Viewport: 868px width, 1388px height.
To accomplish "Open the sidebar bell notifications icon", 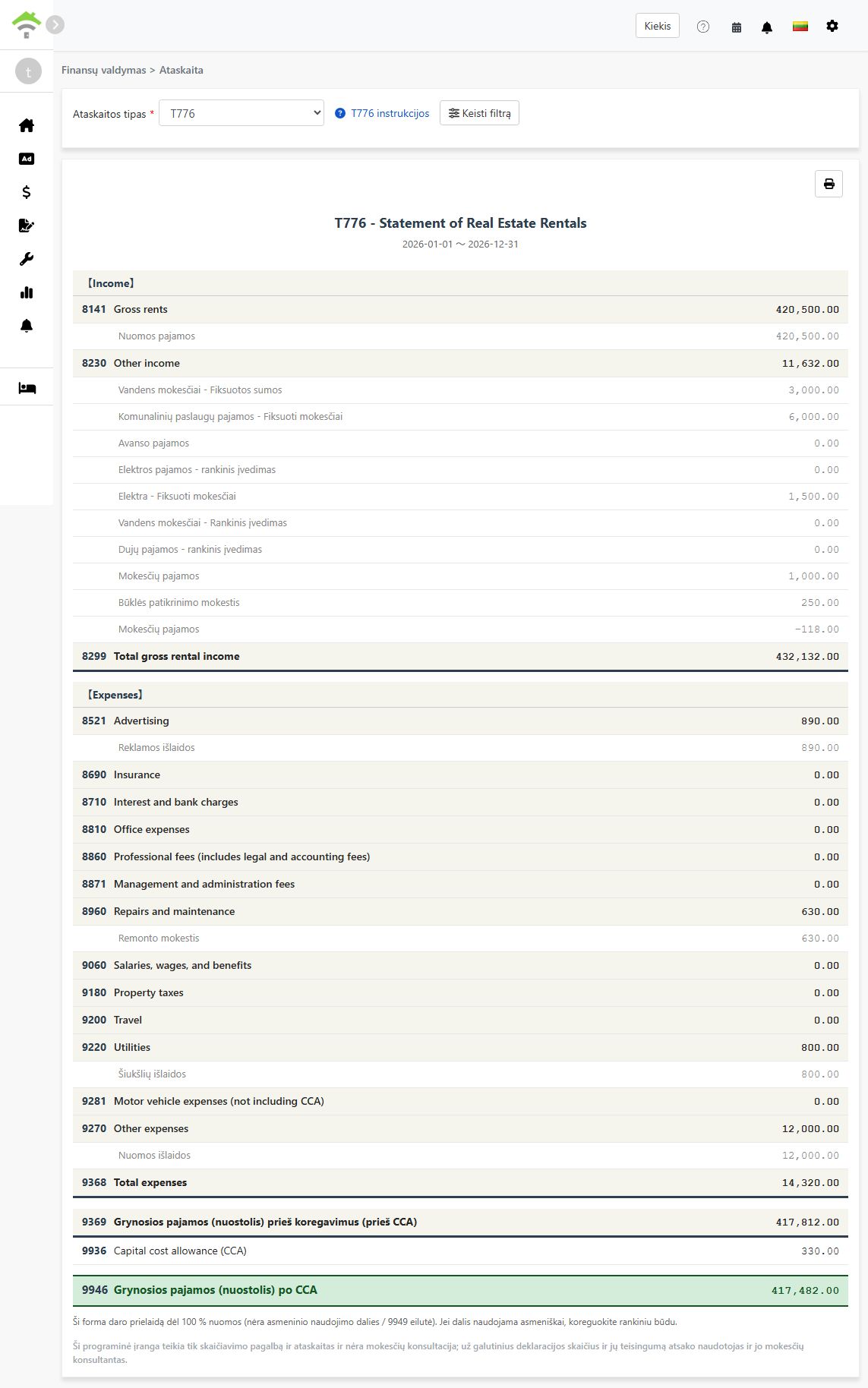I will click(x=27, y=326).
